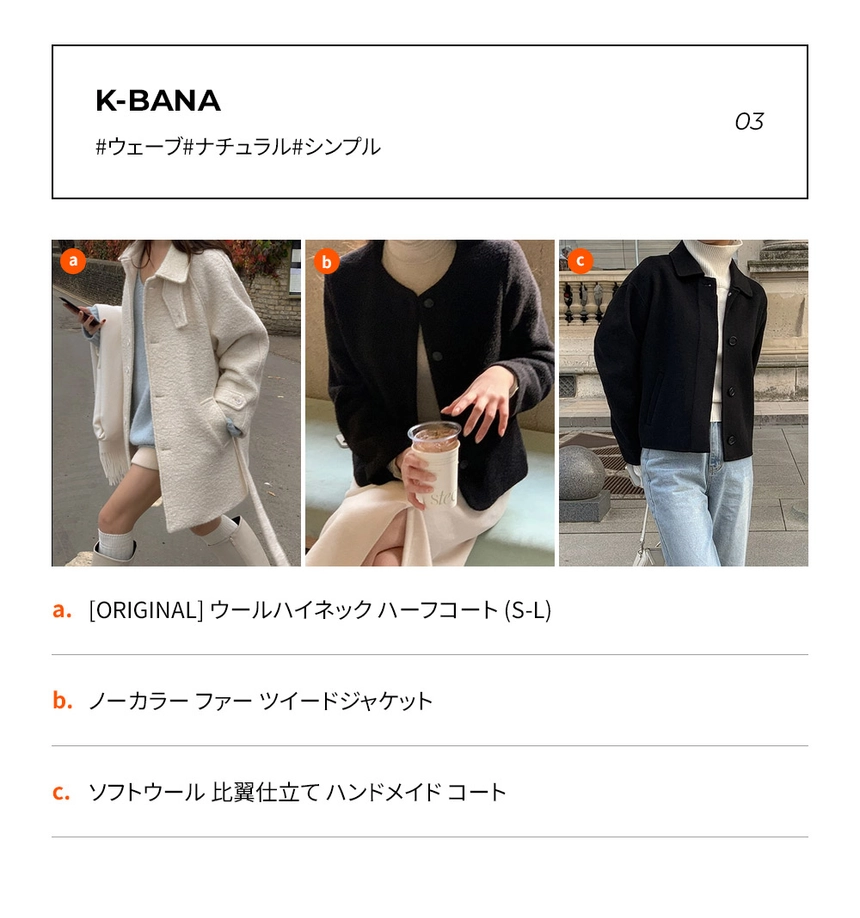Image resolution: width=860 pixels, height=918 pixels.
Task: Select the hashtag line #ウェーブ#ナチュラル#シンプル
Action: point(238,146)
